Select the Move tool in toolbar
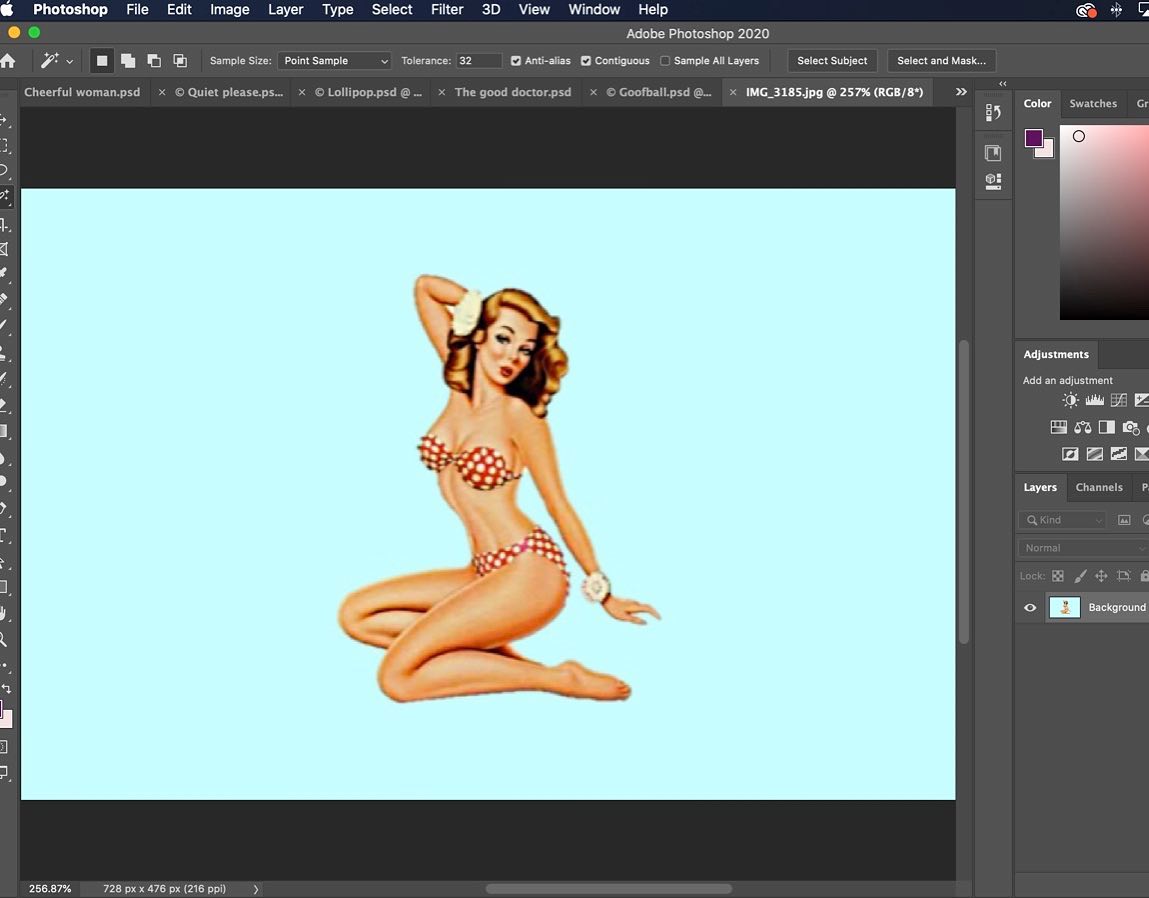 click(4, 120)
